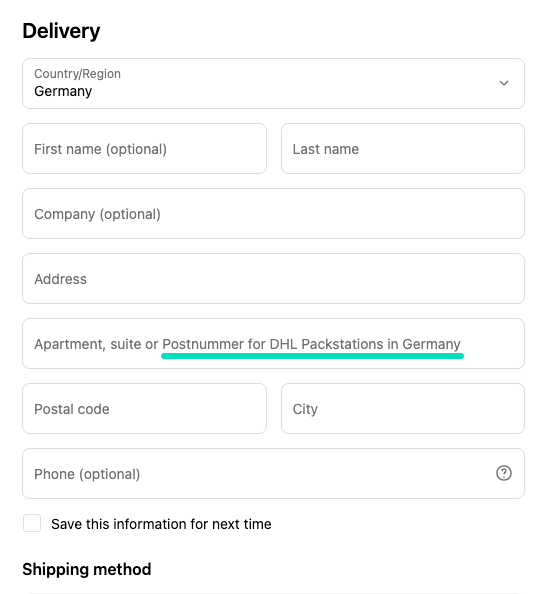Viewport: 549px width, 594px height.
Task: Click the Country/Region chevron arrow
Action: pos(504,83)
